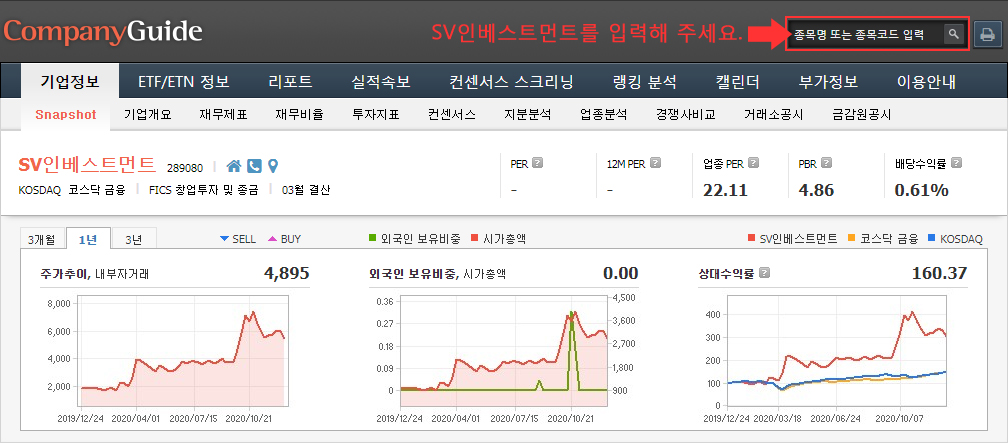1008x443 pixels.
Task: Open the ETF/ETN 정보 menu
Action: tap(184, 82)
